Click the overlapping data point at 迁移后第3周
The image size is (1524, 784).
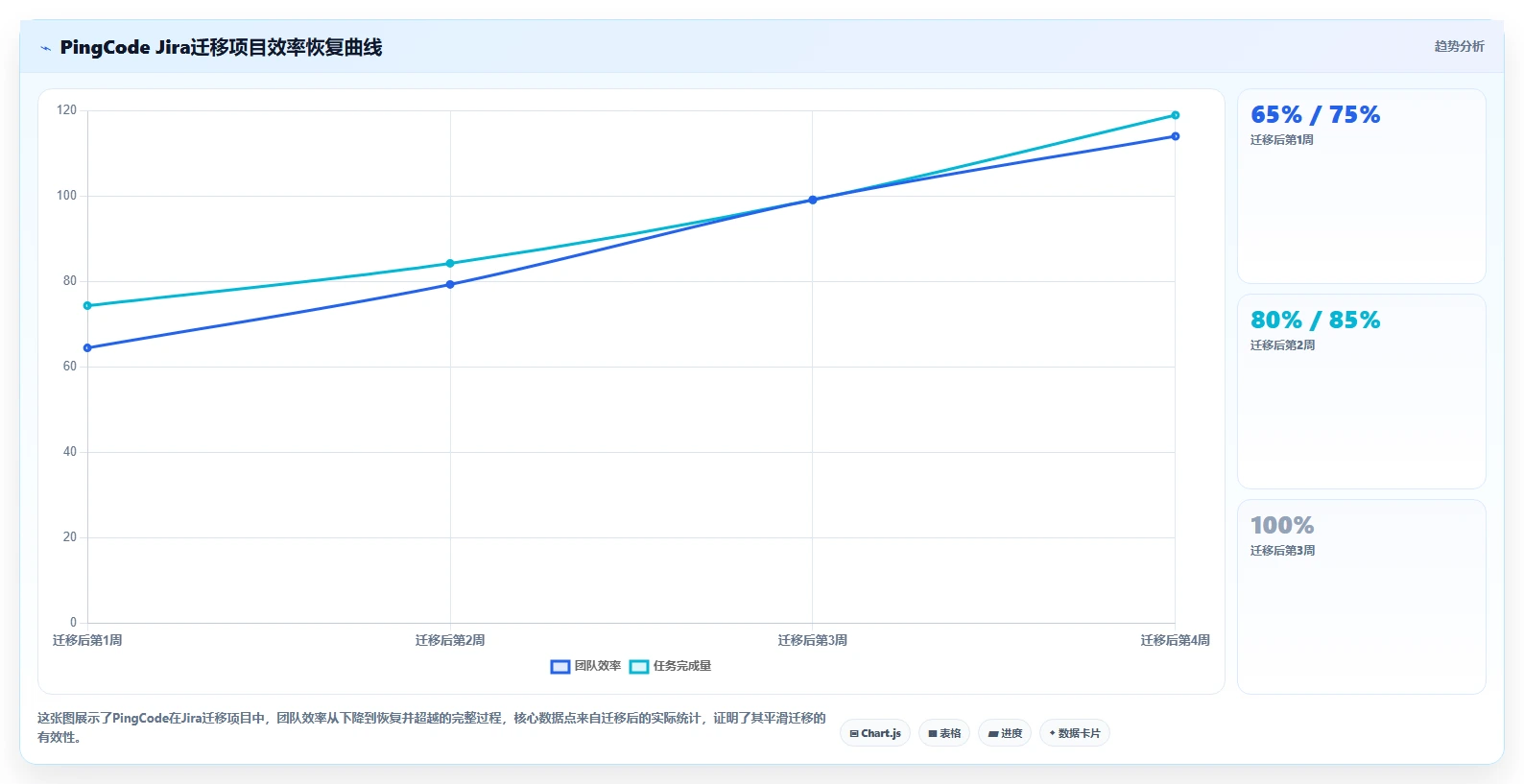[x=813, y=200]
